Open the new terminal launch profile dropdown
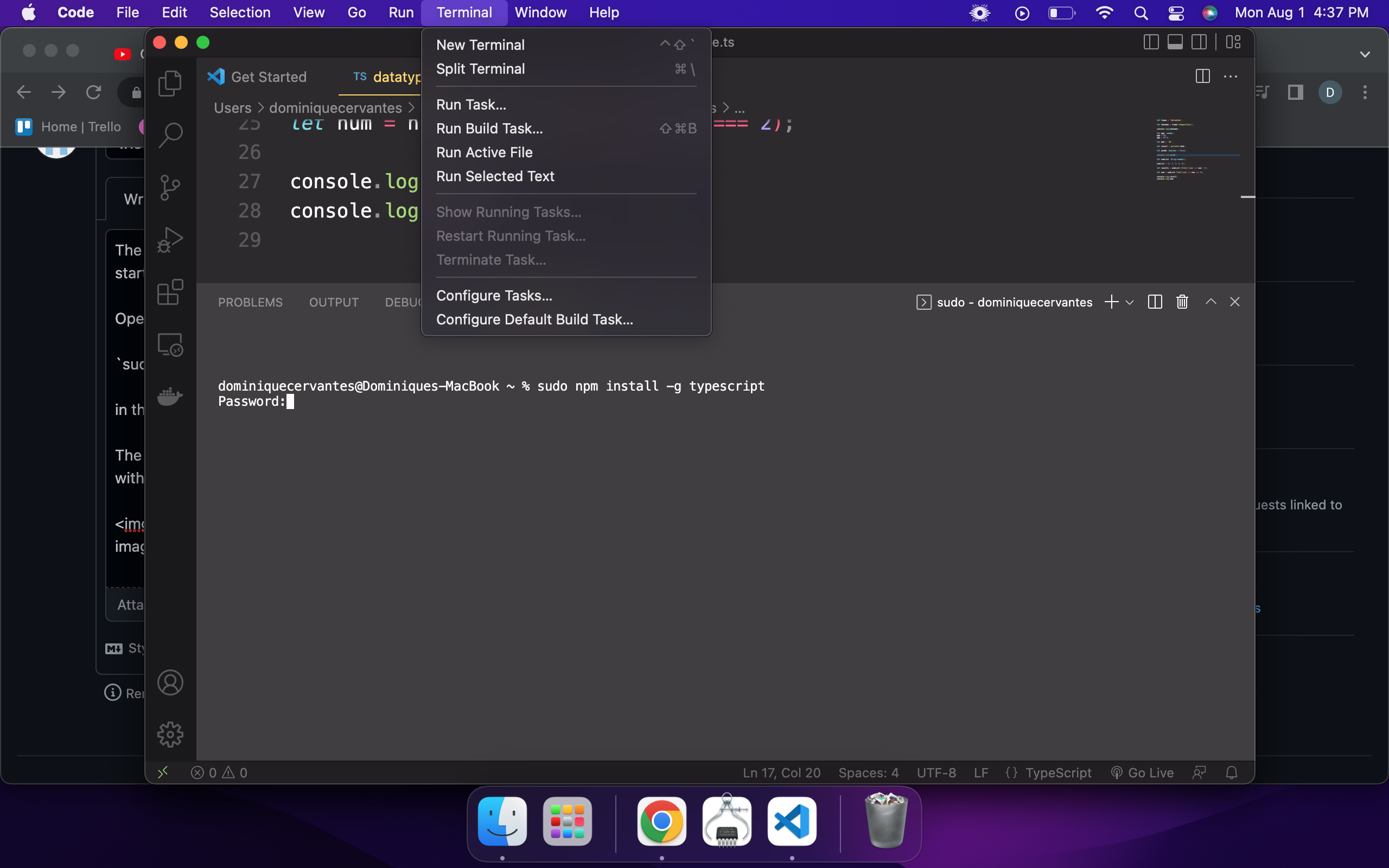 pos(1130,302)
